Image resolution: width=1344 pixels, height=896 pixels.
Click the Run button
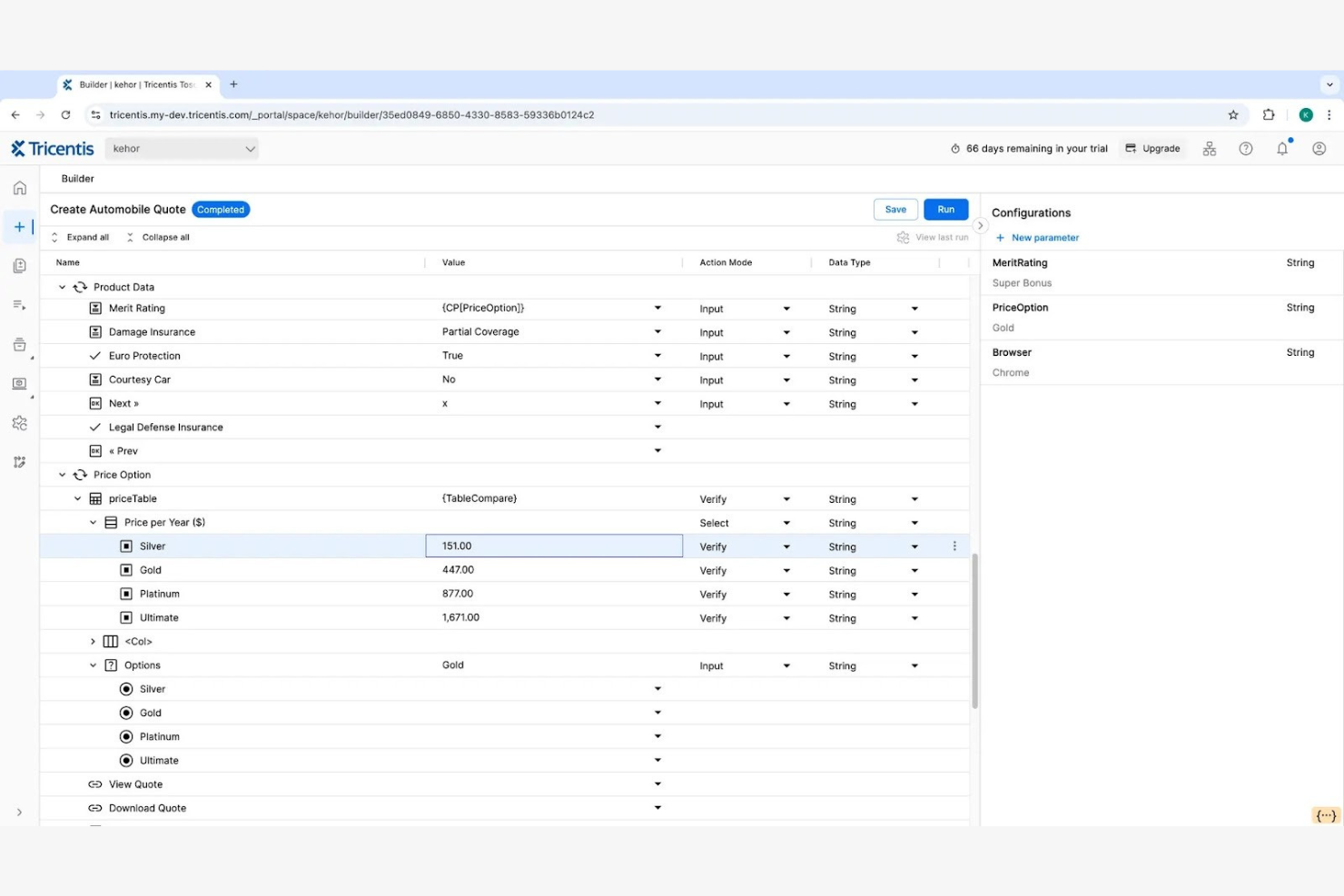945,209
